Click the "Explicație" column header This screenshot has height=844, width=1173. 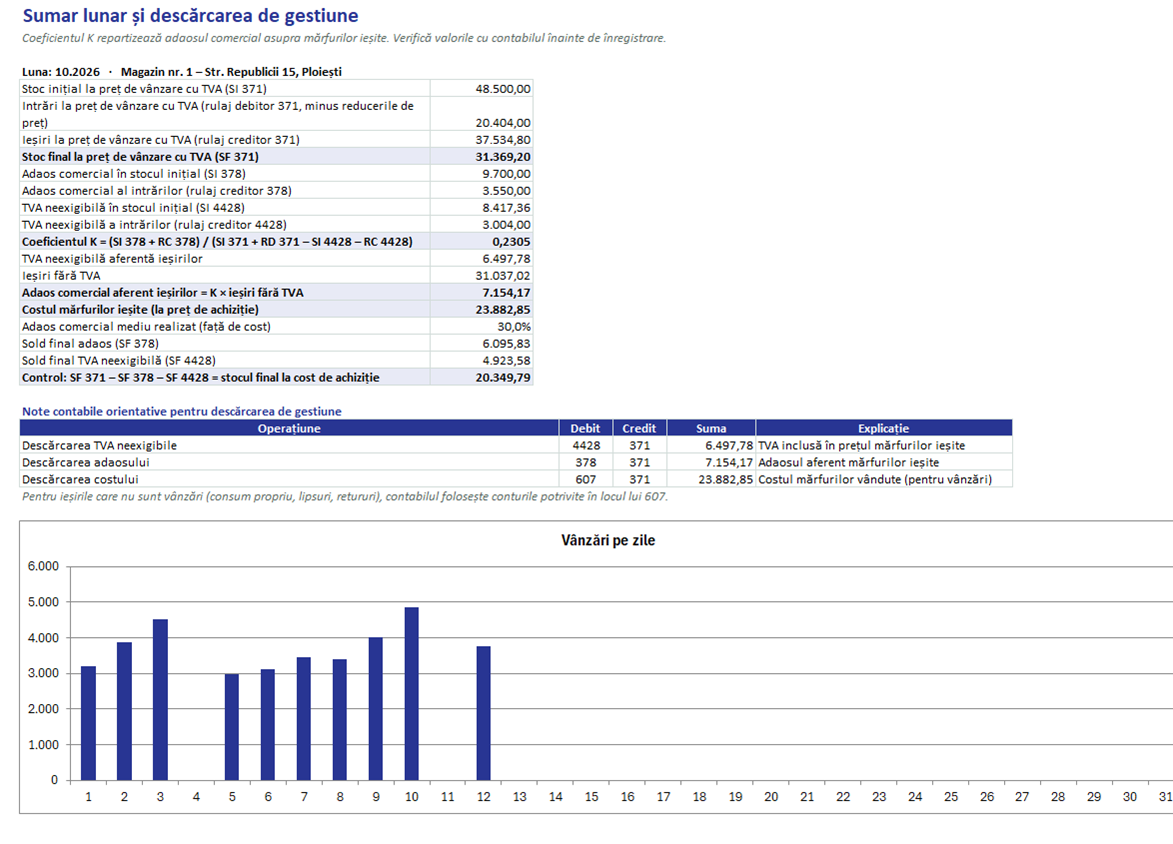pyautogui.click(x=883, y=428)
